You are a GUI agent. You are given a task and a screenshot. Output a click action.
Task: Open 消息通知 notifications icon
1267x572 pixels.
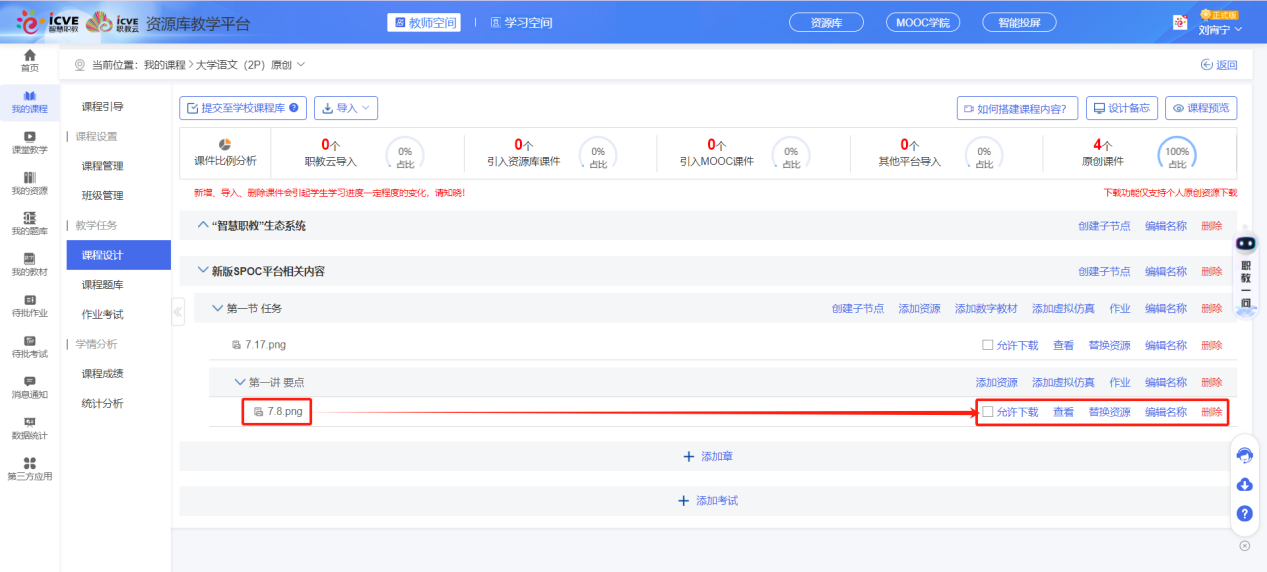click(x=30, y=387)
